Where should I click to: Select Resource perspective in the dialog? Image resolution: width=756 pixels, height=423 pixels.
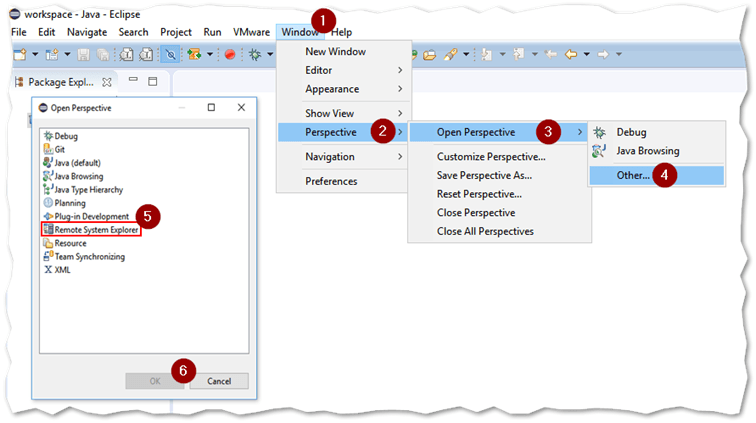65,244
